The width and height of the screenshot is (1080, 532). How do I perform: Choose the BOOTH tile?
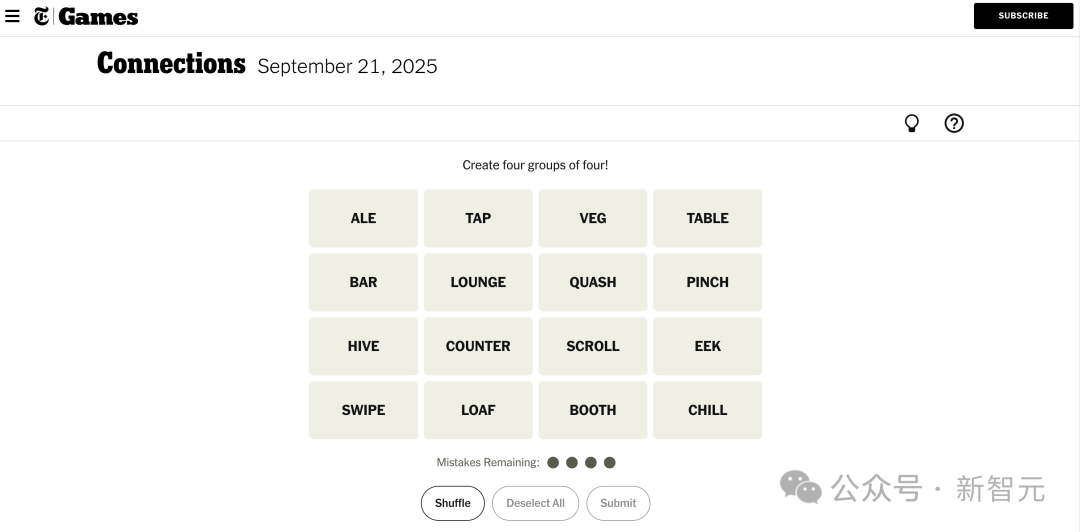(593, 411)
